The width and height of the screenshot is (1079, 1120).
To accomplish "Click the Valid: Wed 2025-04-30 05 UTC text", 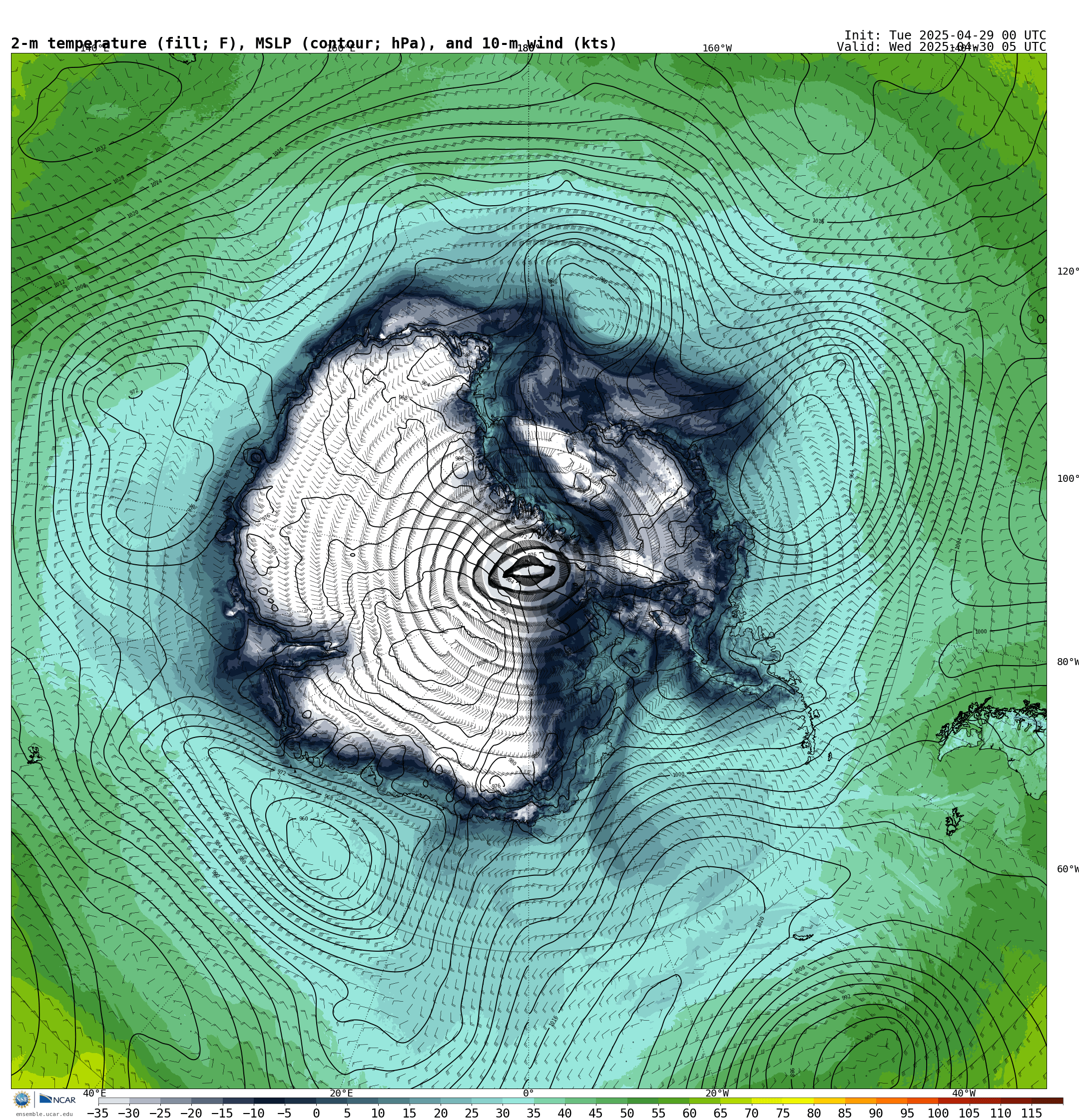I will click(941, 47).
